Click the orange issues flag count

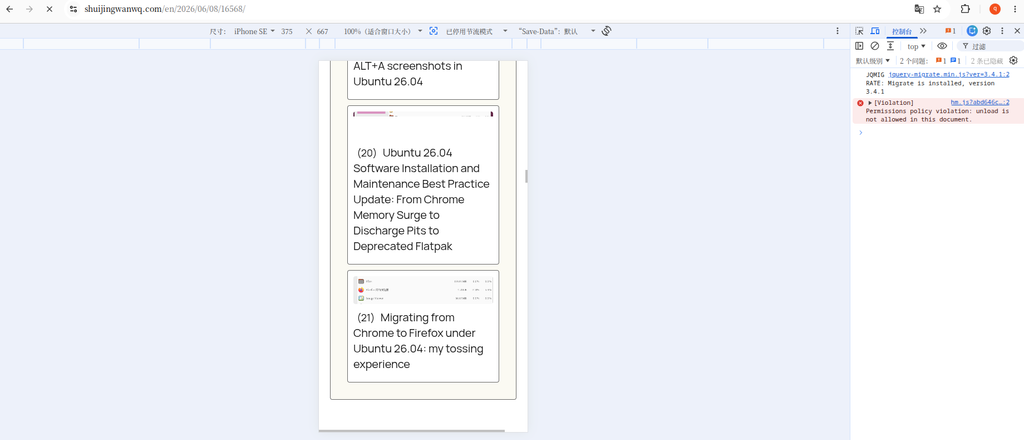[x=941, y=61]
